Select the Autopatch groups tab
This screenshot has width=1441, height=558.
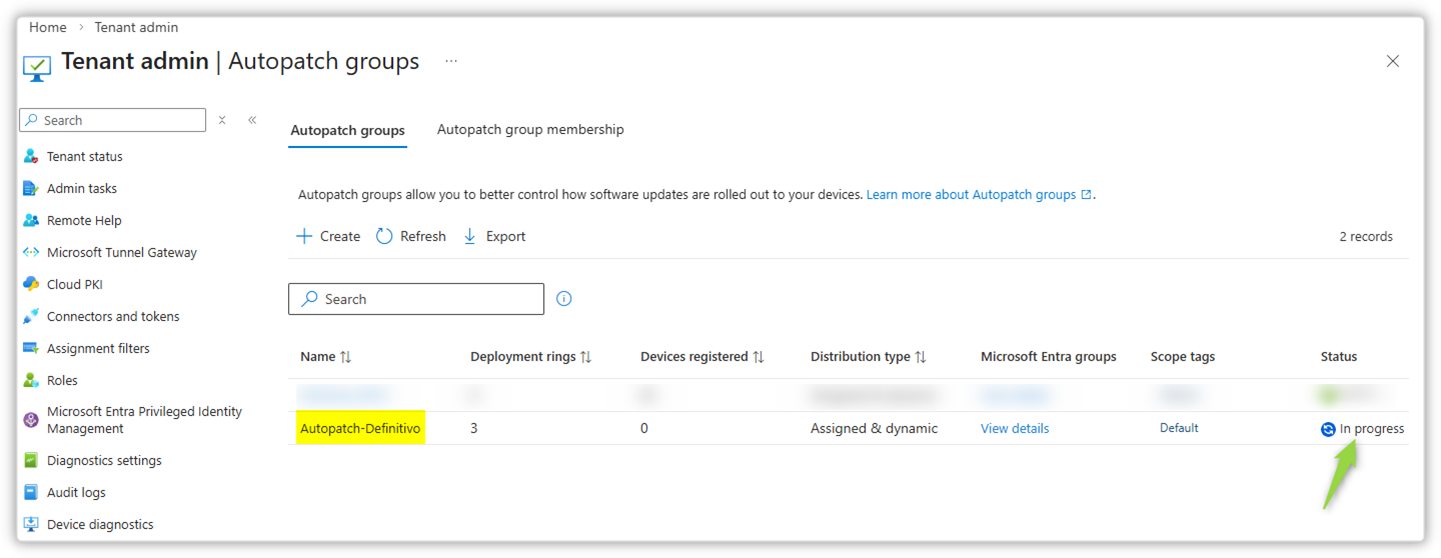347,131
